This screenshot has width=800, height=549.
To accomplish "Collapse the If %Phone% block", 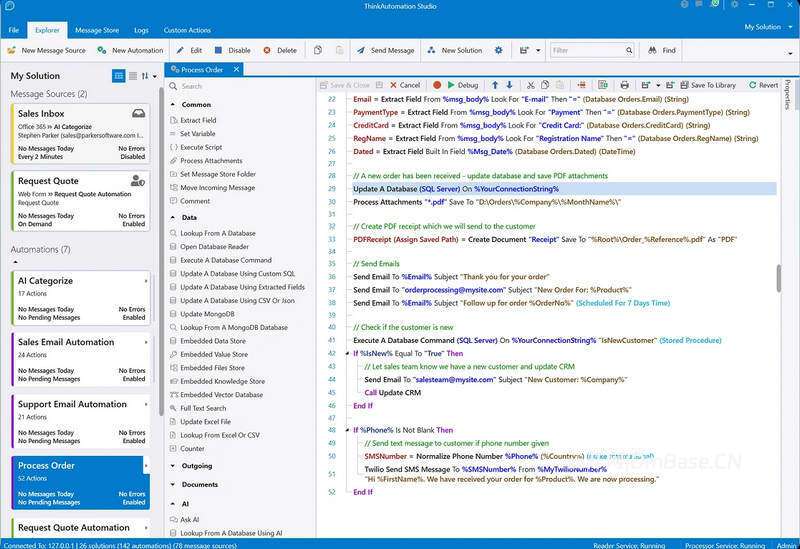I will pyautogui.click(x=347, y=430).
